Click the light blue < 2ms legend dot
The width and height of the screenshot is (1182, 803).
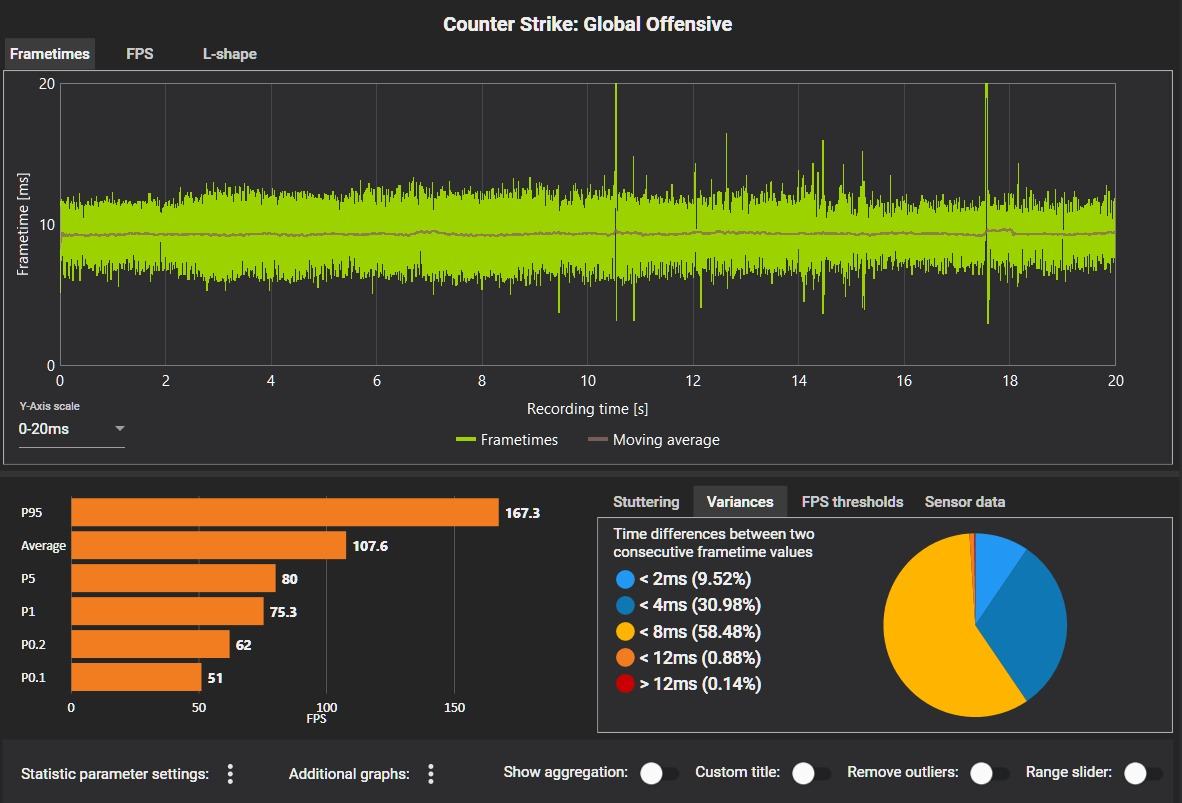click(x=625, y=579)
